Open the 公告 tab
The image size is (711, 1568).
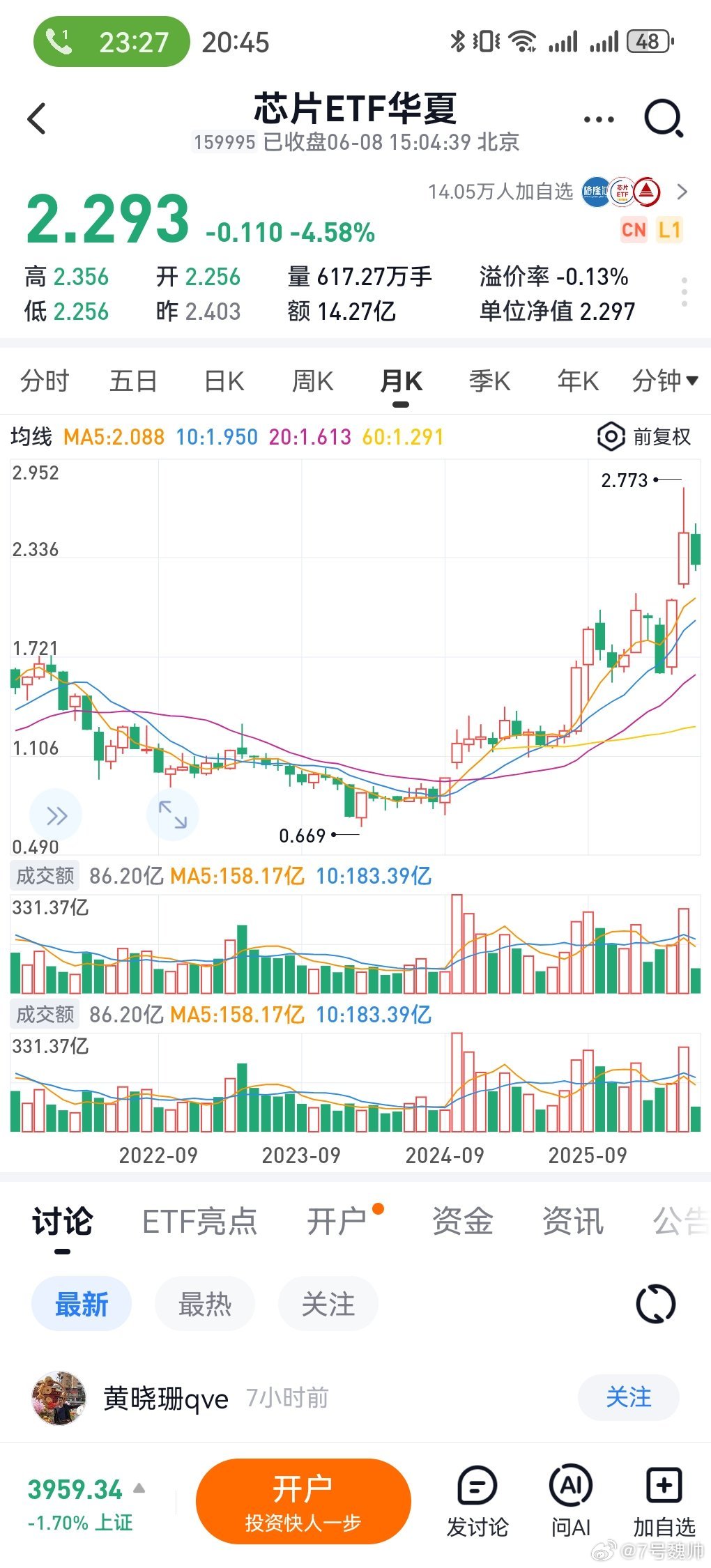point(681,1221)
